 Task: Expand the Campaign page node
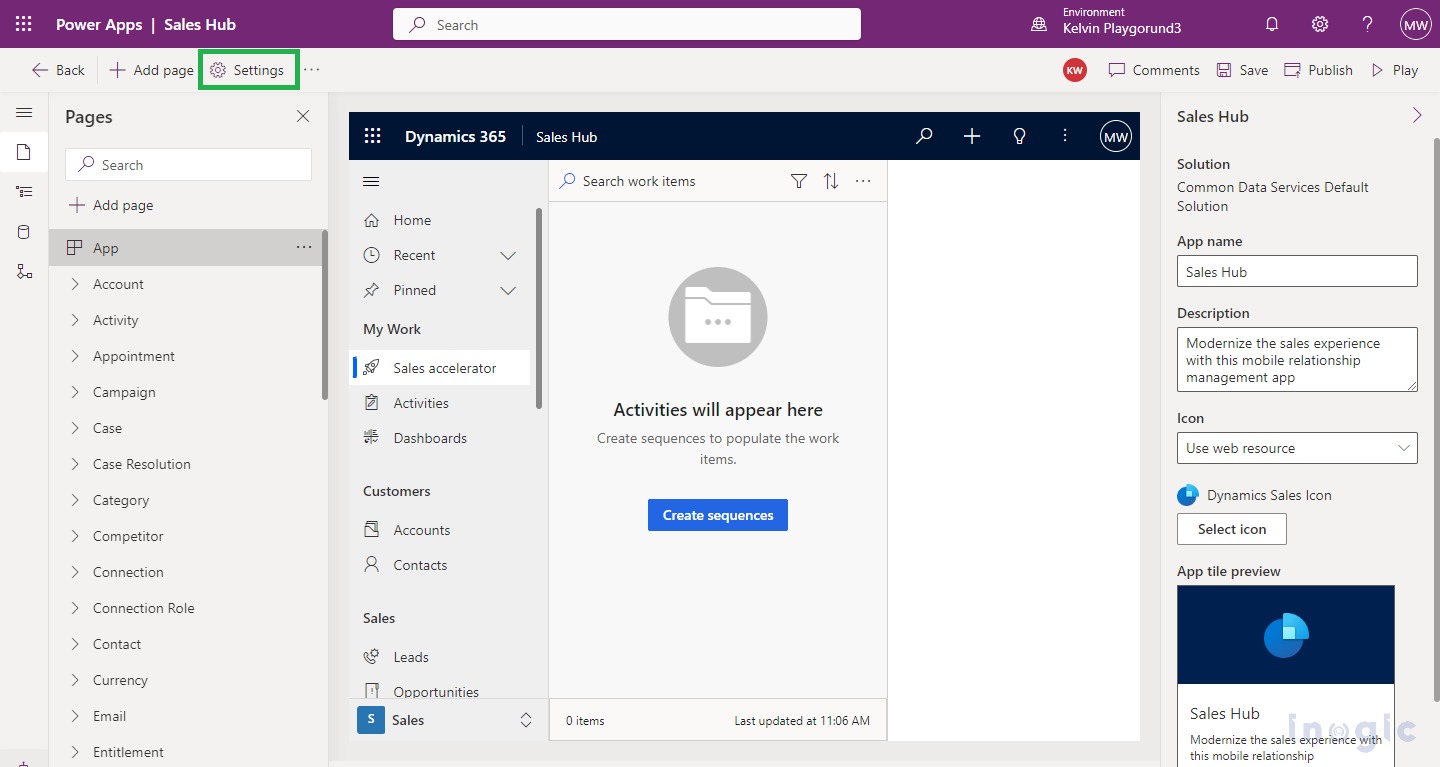pyautogui.click(x=75, y=392)
